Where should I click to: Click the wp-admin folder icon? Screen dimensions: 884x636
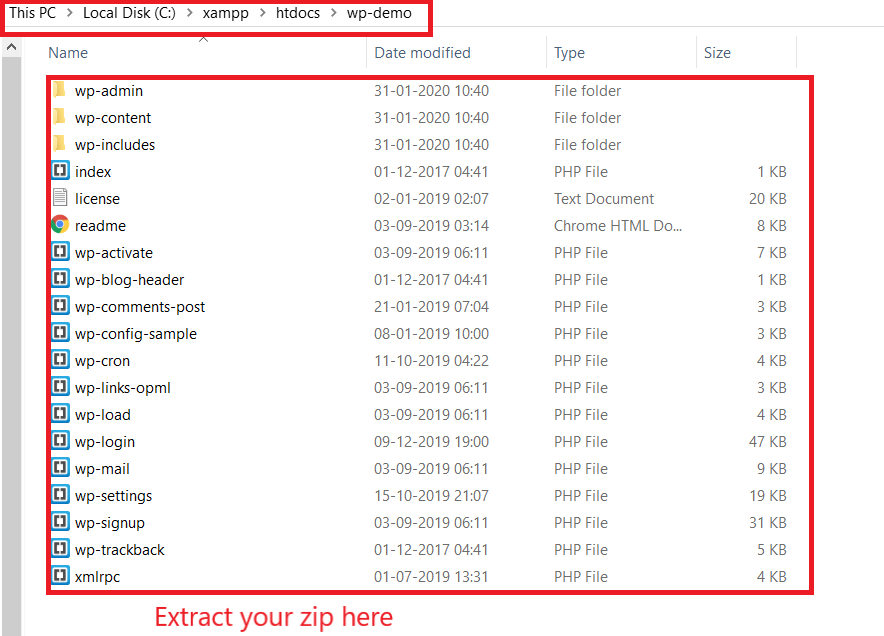pyautogui.click(x=60, y=90)
